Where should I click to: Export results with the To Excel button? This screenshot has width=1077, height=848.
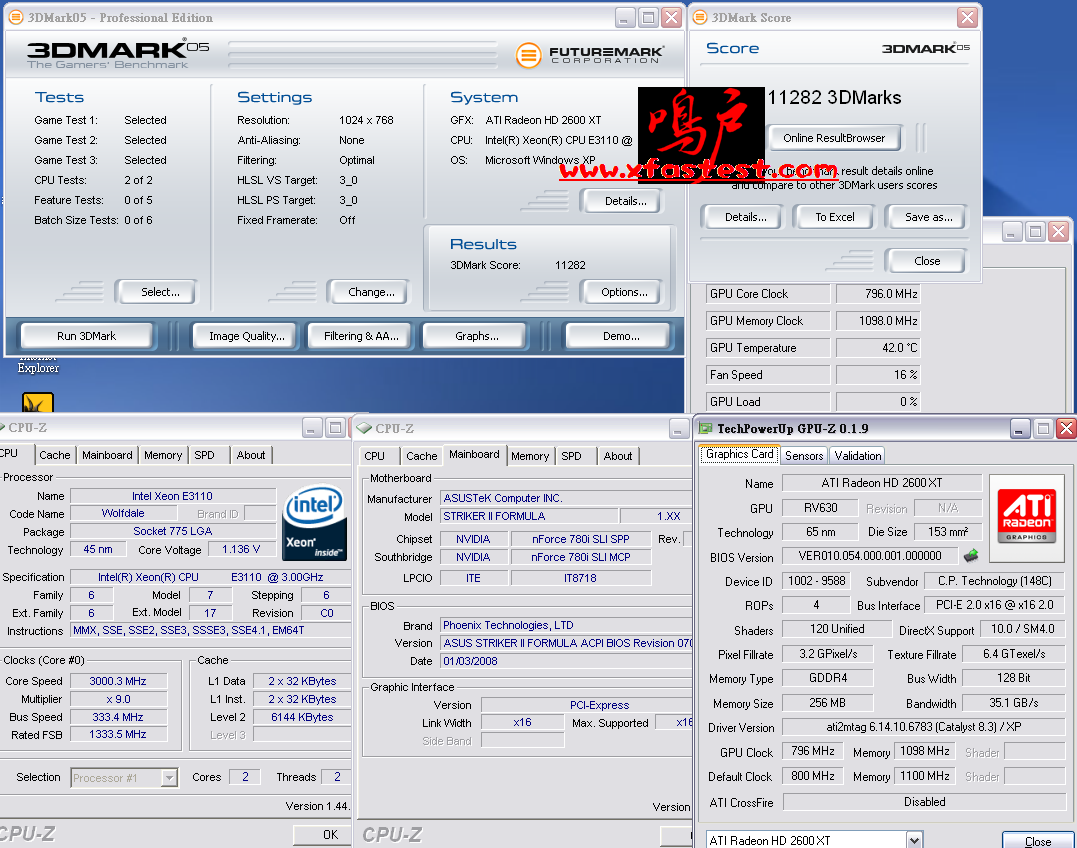pos(835,217)
